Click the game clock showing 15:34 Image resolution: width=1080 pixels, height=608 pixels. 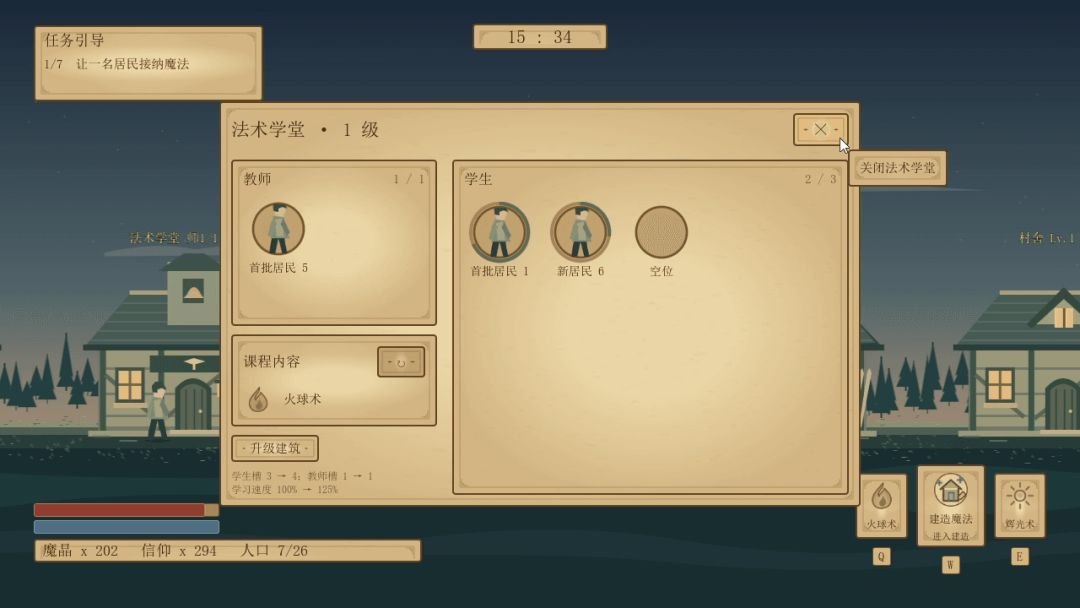tap(540, 37)
